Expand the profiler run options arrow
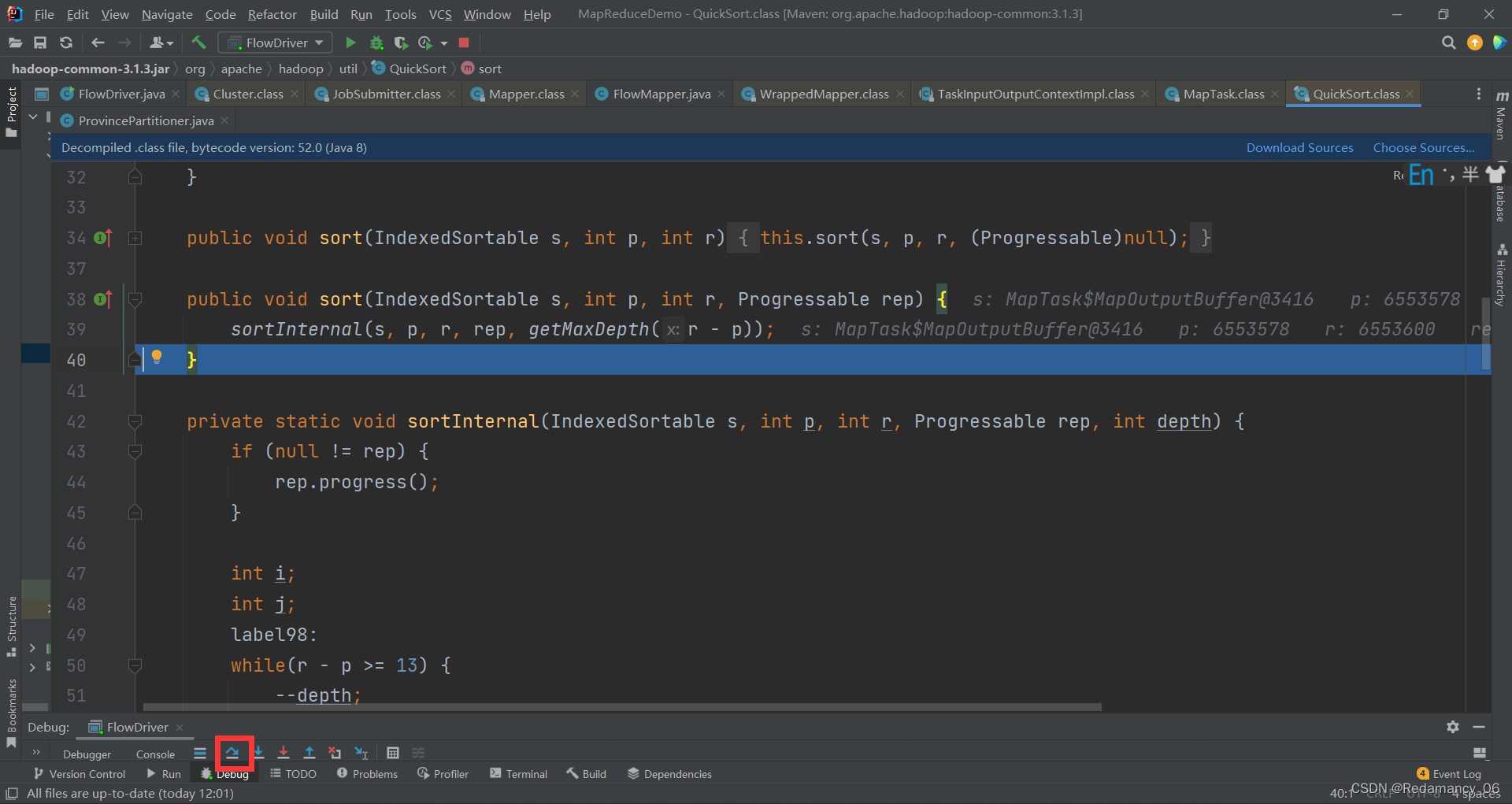This screenshot has height=804, width=1512. [444, 43]
